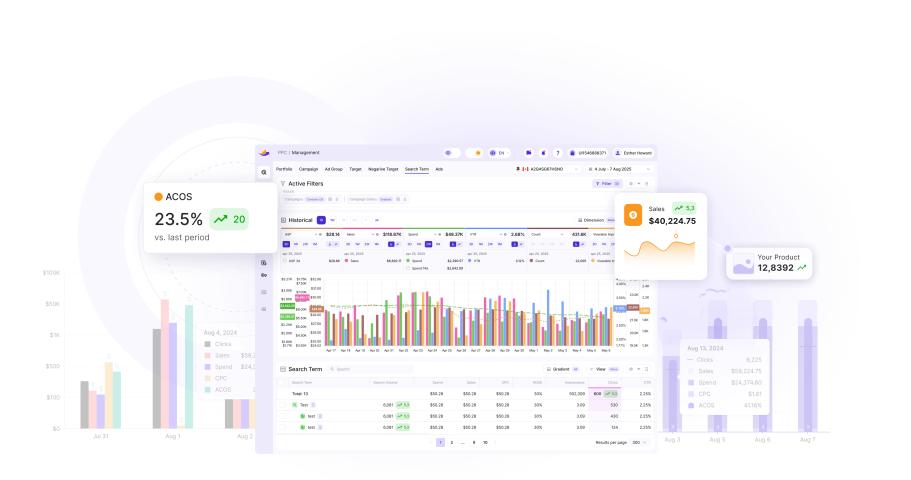Open the Negative Target tab
The width and height of the screenshot is (911, 480).
coord(383,169)
